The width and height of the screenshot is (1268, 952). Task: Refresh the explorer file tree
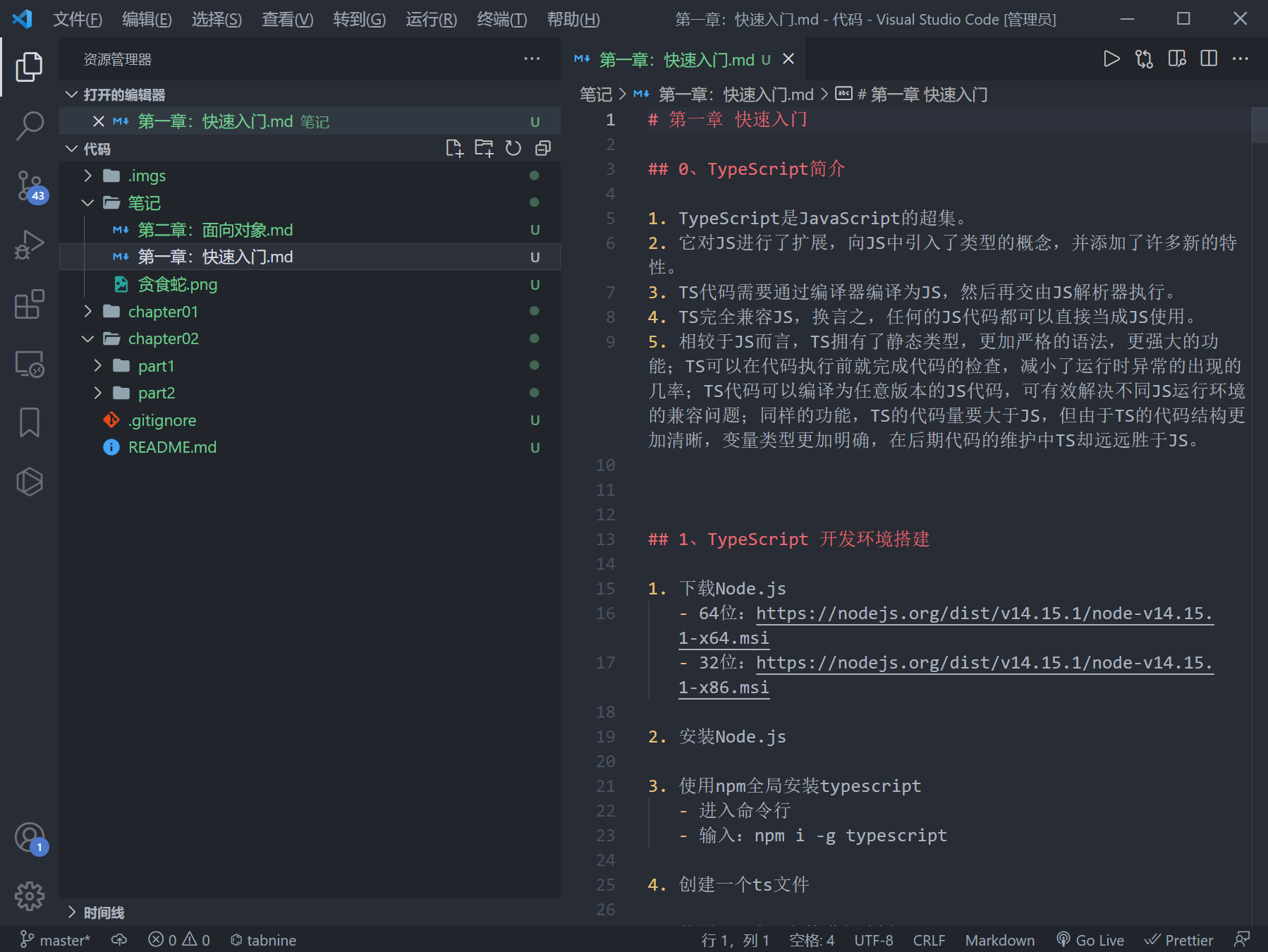coord(513,148)
